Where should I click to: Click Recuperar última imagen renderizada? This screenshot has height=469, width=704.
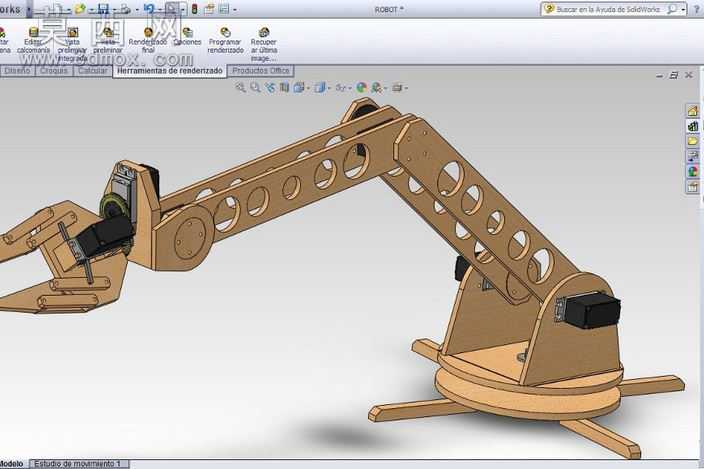[264, 44]
